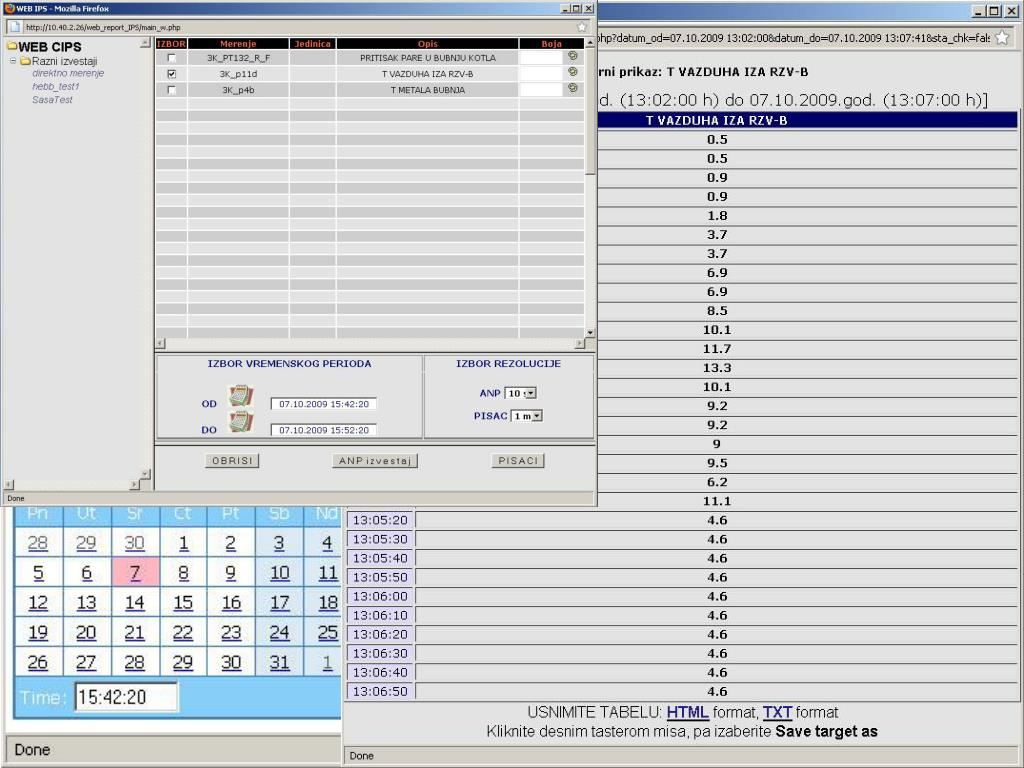The width and height of the screenshot is (1024, 768).
Task: Click color box for T METALA BUBNJA row
Action: click(x=541, y=90)
